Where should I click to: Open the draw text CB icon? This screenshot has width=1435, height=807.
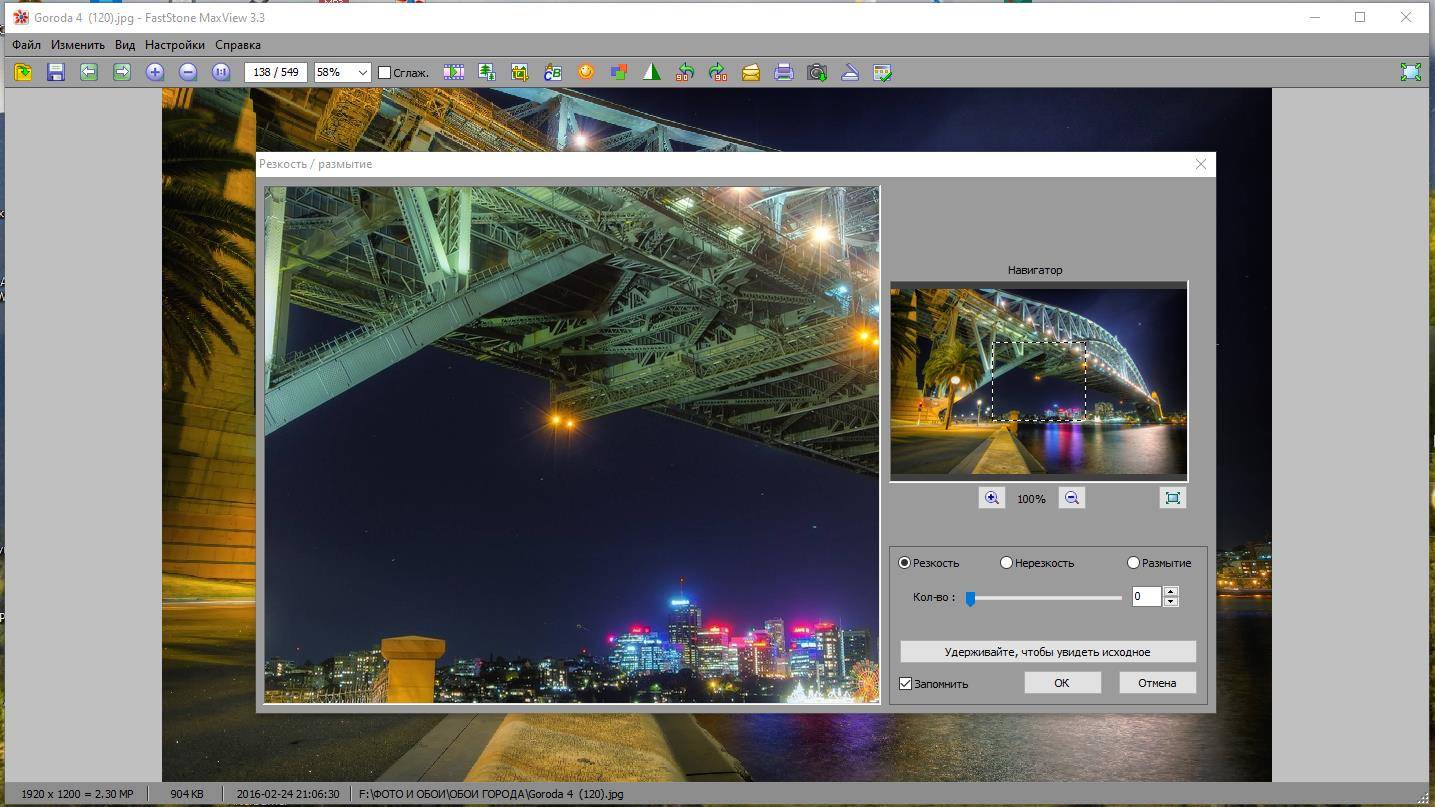tap(553, 72)
